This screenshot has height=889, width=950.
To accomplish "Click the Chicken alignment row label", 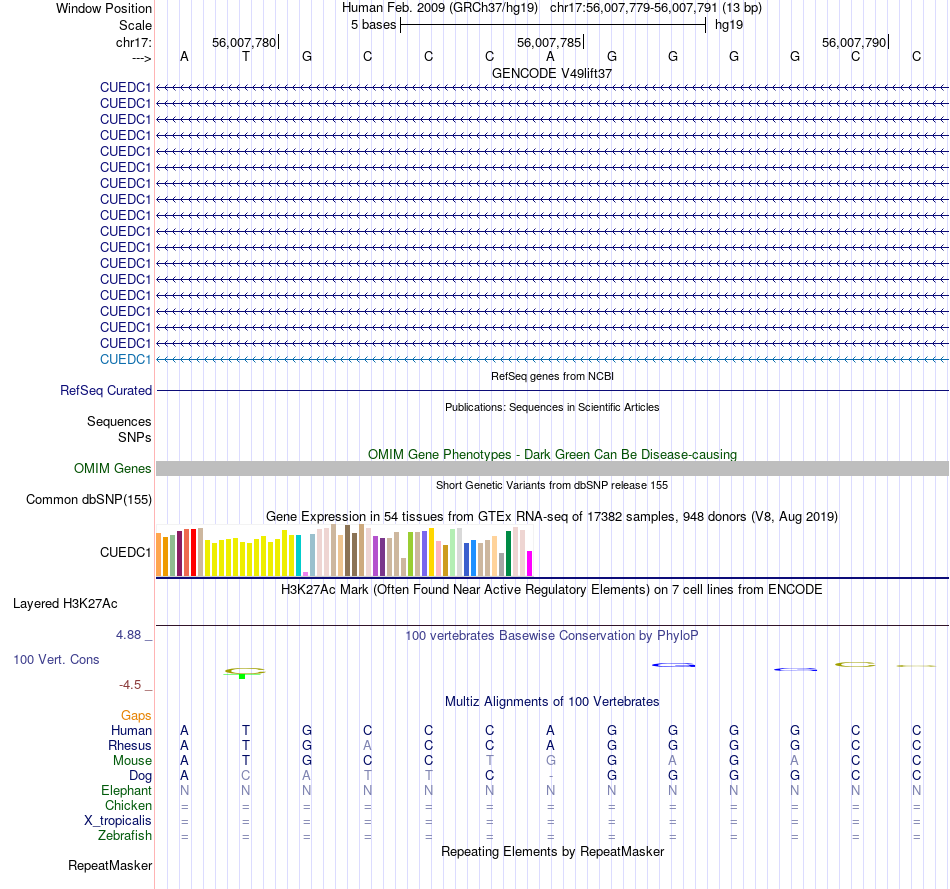I will click(x=128, y=805).
